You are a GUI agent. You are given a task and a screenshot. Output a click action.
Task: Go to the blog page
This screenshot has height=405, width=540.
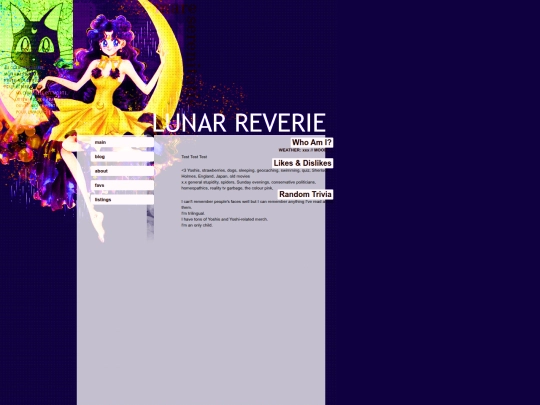click(122, 157)
